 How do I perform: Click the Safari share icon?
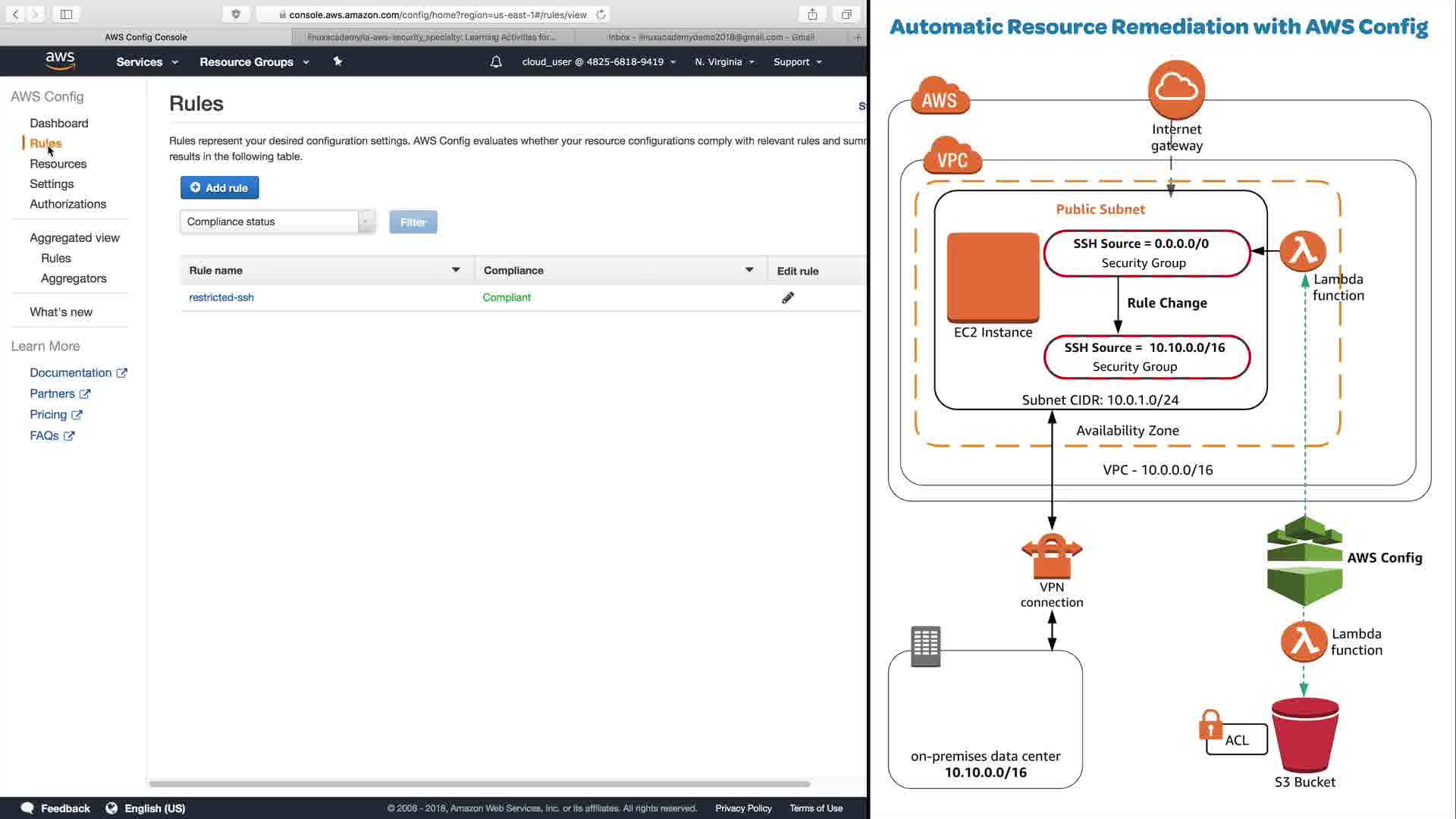click(812, 14)
